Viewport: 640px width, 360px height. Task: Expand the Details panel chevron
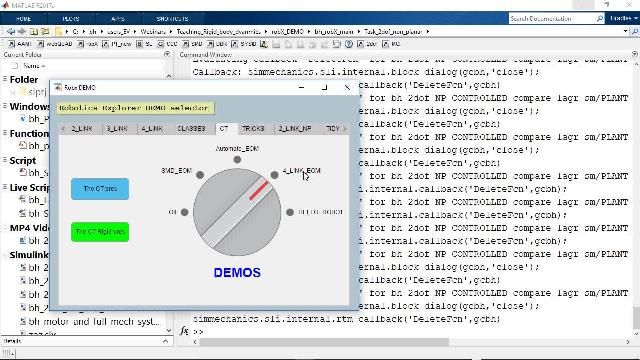[165, 341]
